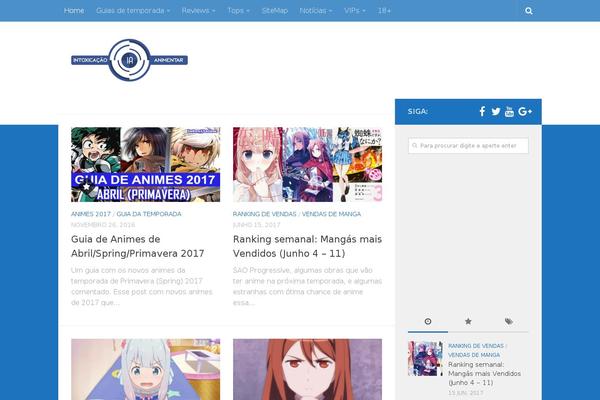
Task: Open the red-haired girl post thumbnail
Action: tap(307, 369)
